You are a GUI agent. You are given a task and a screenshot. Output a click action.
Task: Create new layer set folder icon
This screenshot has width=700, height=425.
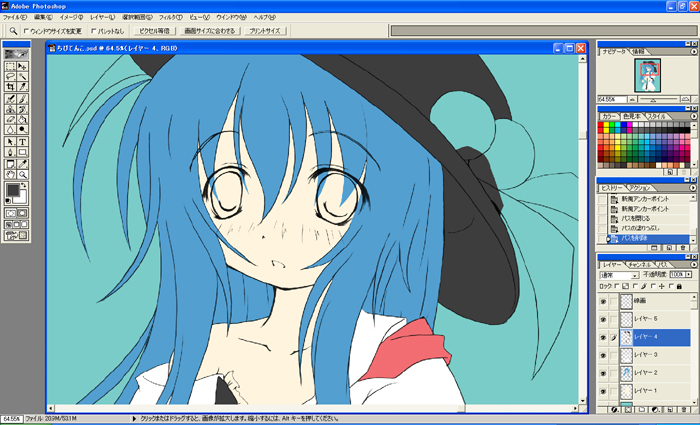[x=642, y=409]
